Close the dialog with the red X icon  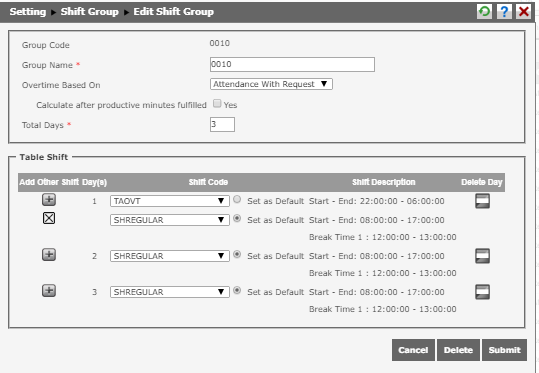[x=524, y=12]
